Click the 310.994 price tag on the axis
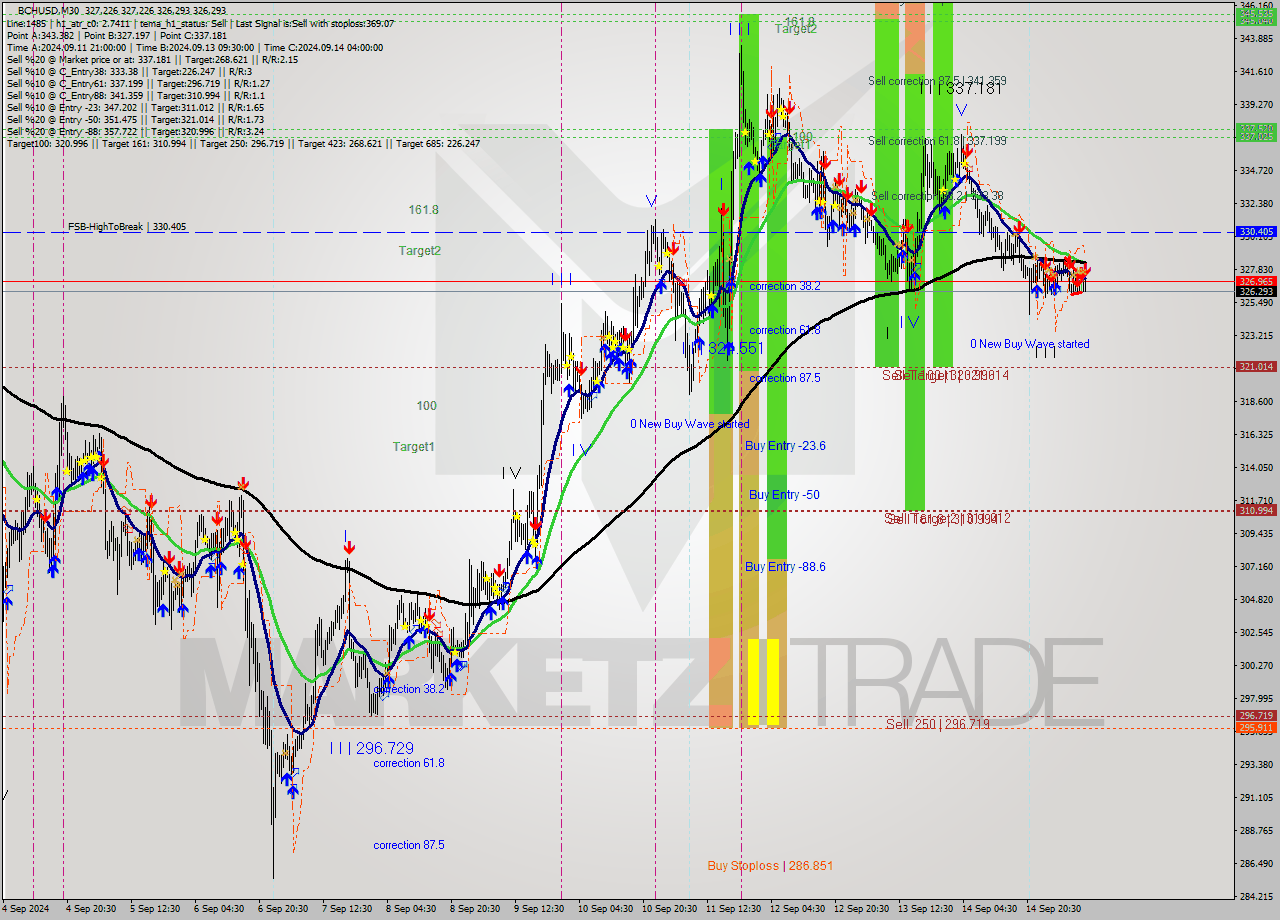This screenshot has width=1280, height=920. click(x=1256, y=510)
